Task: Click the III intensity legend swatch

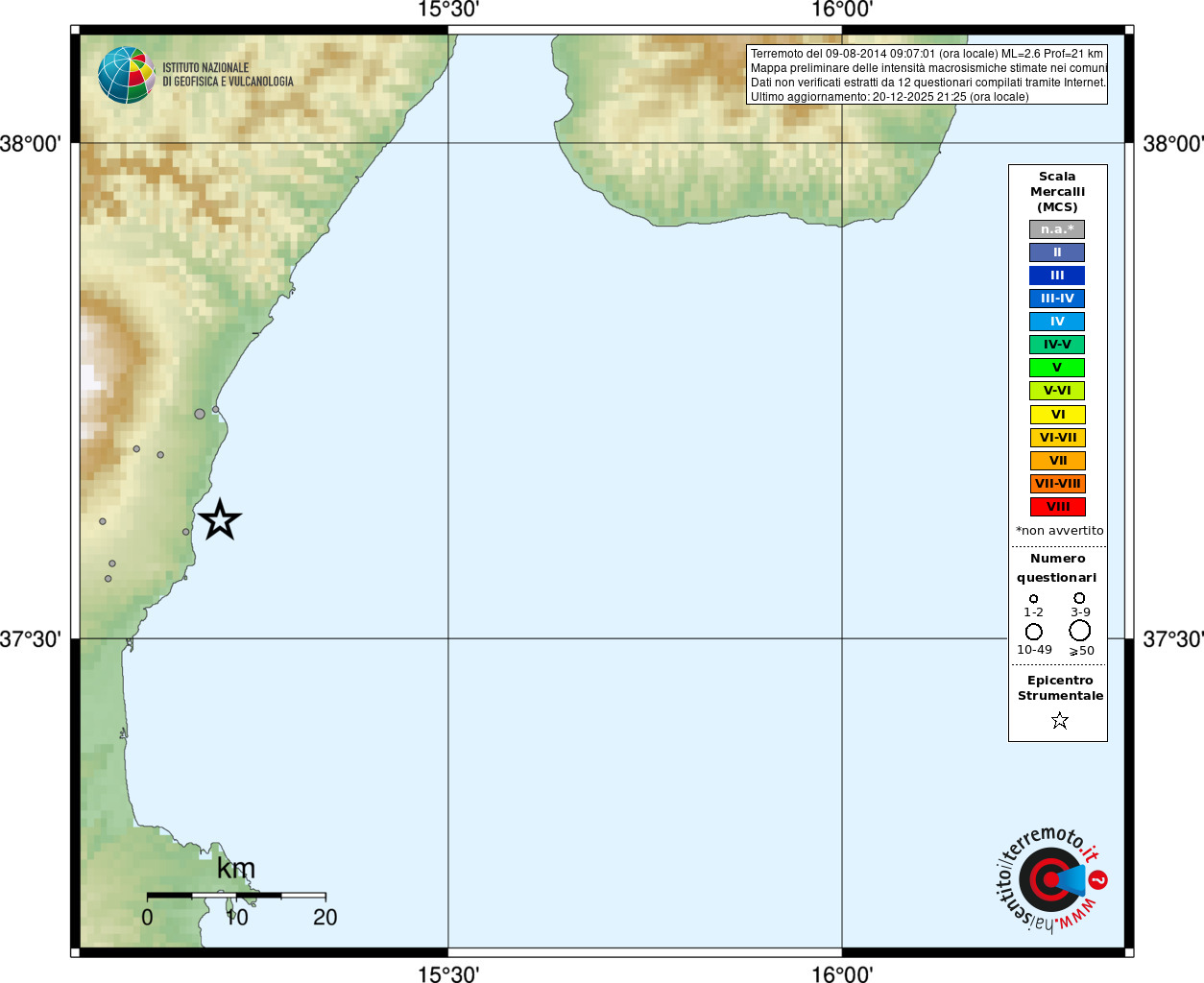Action: click(1057, 276)
